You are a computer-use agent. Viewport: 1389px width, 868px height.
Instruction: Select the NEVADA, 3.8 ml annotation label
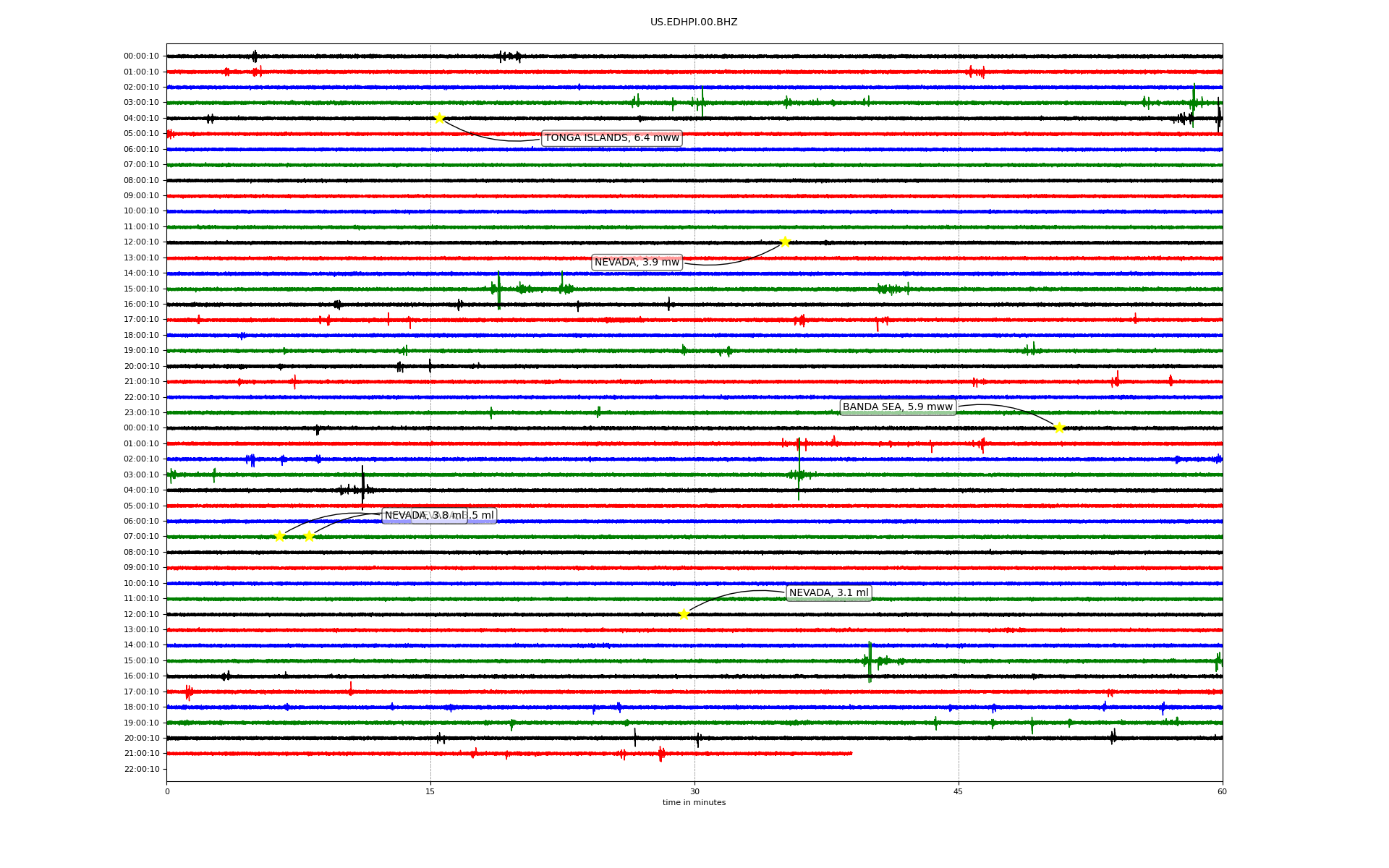point(425,516)
